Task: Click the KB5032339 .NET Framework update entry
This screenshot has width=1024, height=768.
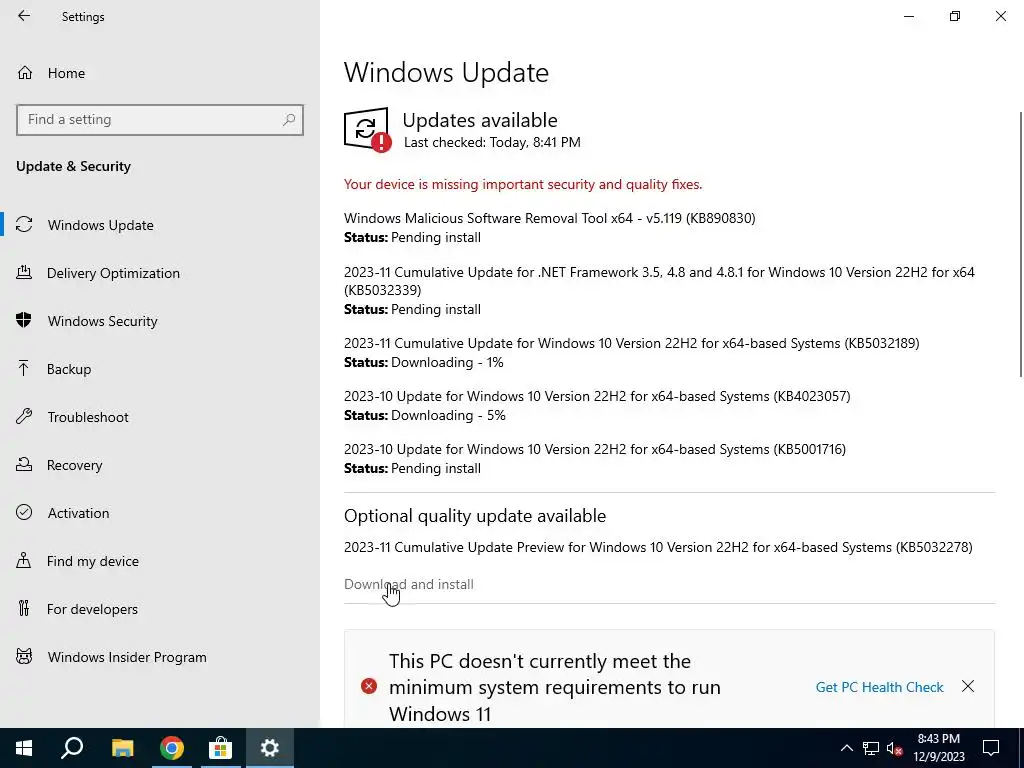Action: click(659, 281)
